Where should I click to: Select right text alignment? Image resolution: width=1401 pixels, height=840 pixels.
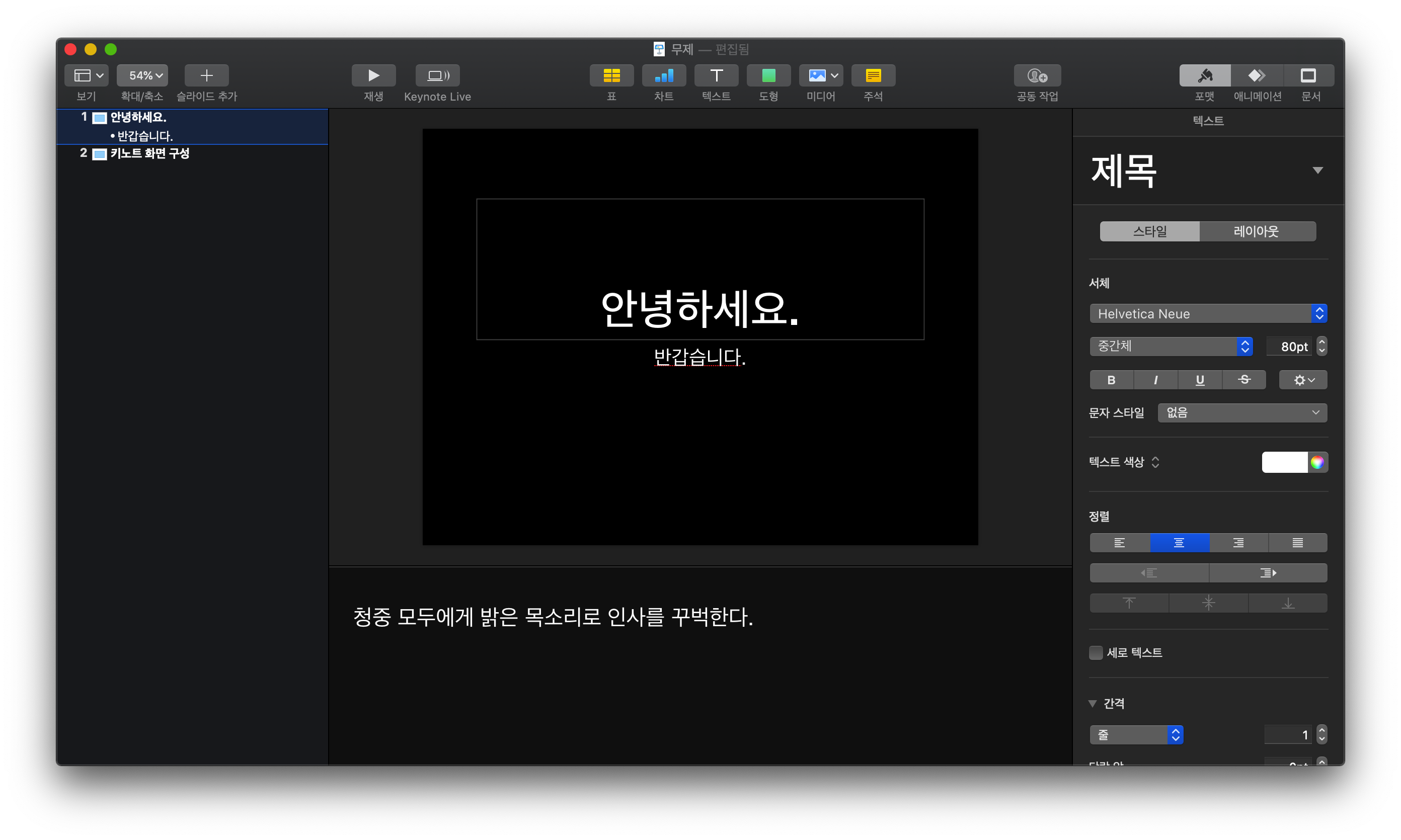[x=1238, y=543]
